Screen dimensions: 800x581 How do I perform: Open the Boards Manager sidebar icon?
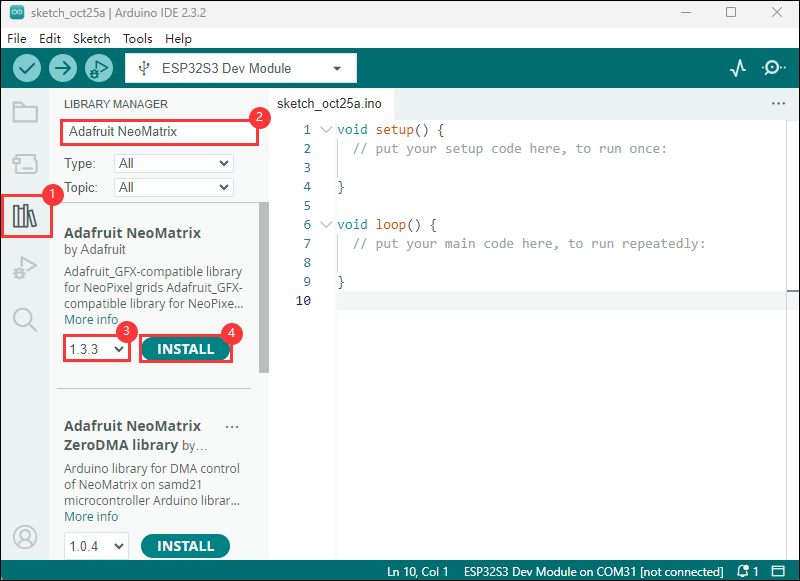pos(25,164)
